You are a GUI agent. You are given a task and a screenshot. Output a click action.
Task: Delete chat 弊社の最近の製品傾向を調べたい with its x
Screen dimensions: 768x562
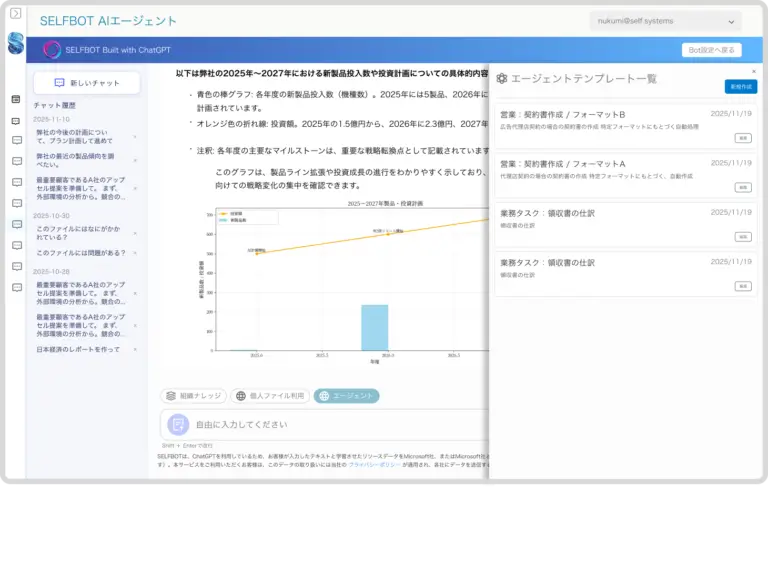(135, 160)
